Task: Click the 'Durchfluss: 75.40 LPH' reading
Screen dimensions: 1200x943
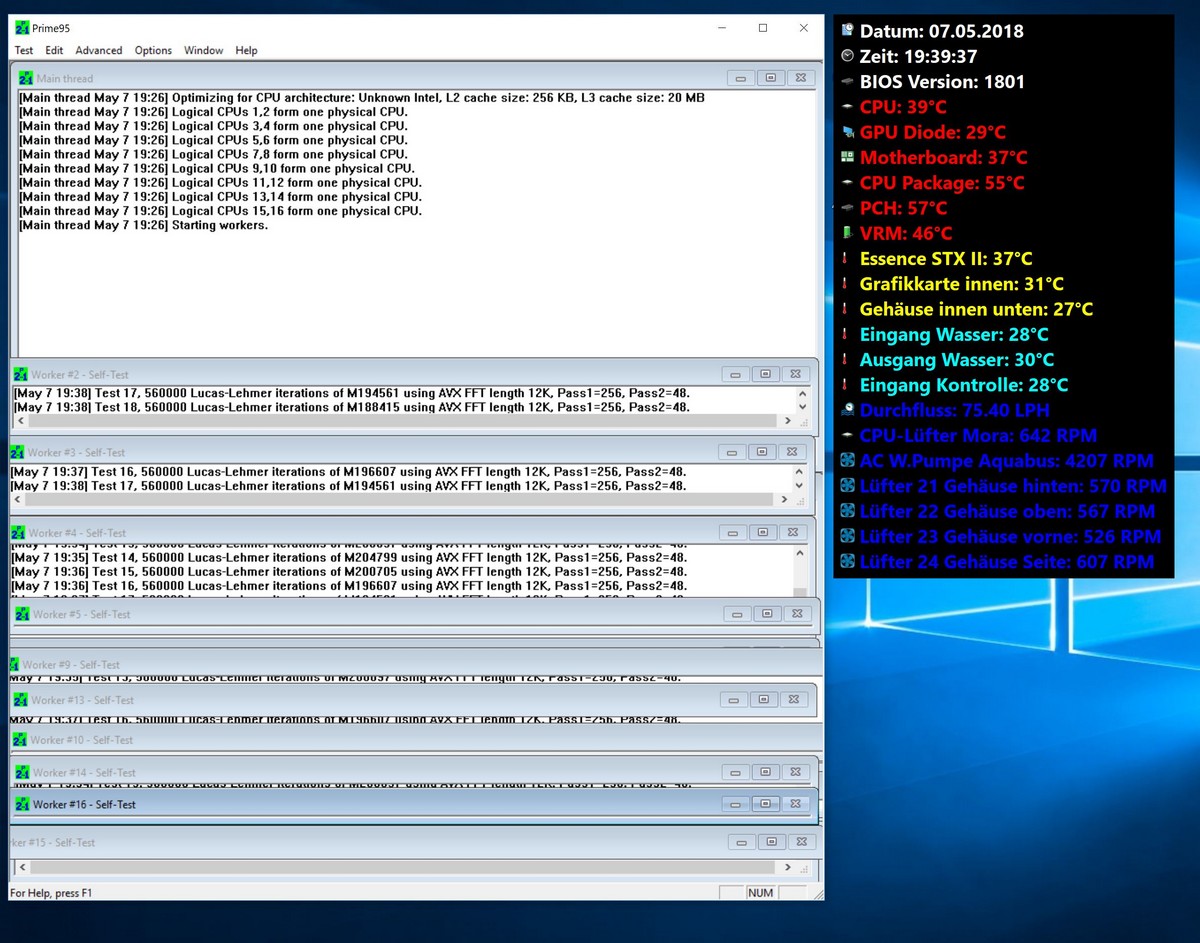Action: click(x=954, y=410)
